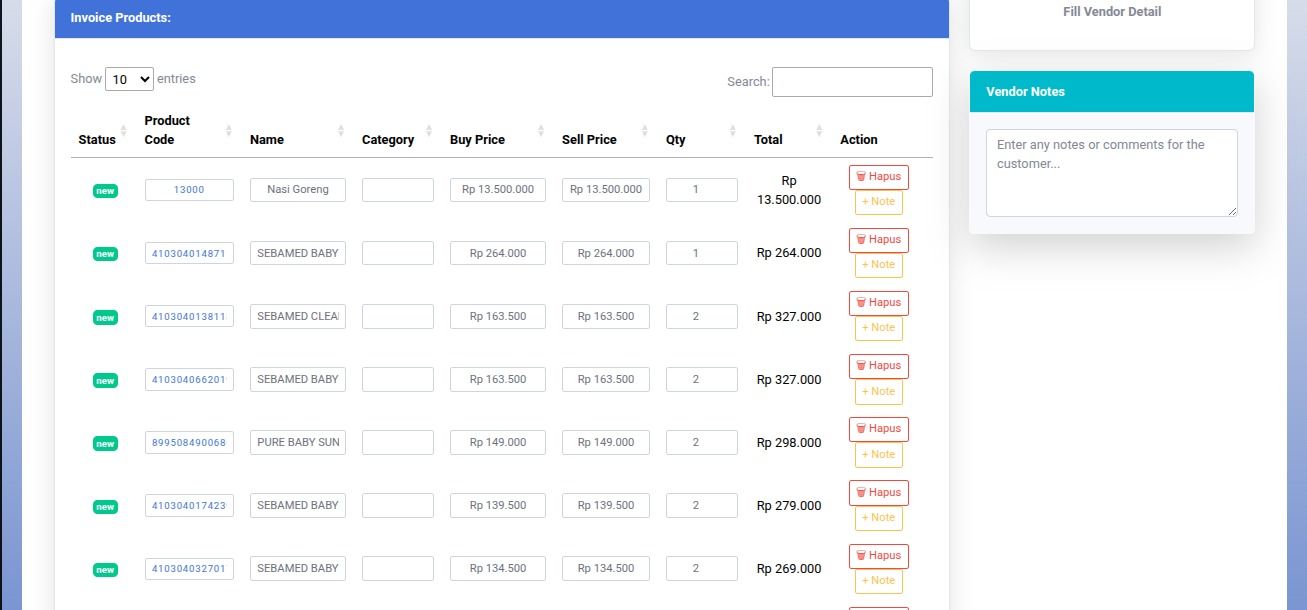Screen dimensions: 1307x610
Task: Click the table Search field
Action: pos(852,82)
